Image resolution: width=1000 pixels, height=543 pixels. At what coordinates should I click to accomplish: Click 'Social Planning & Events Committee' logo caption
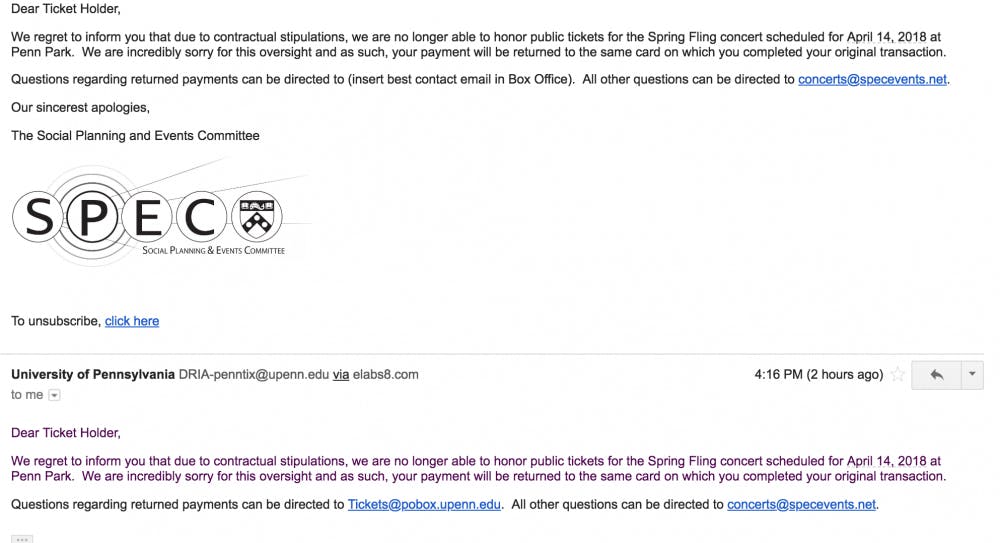tap(213, 250)
